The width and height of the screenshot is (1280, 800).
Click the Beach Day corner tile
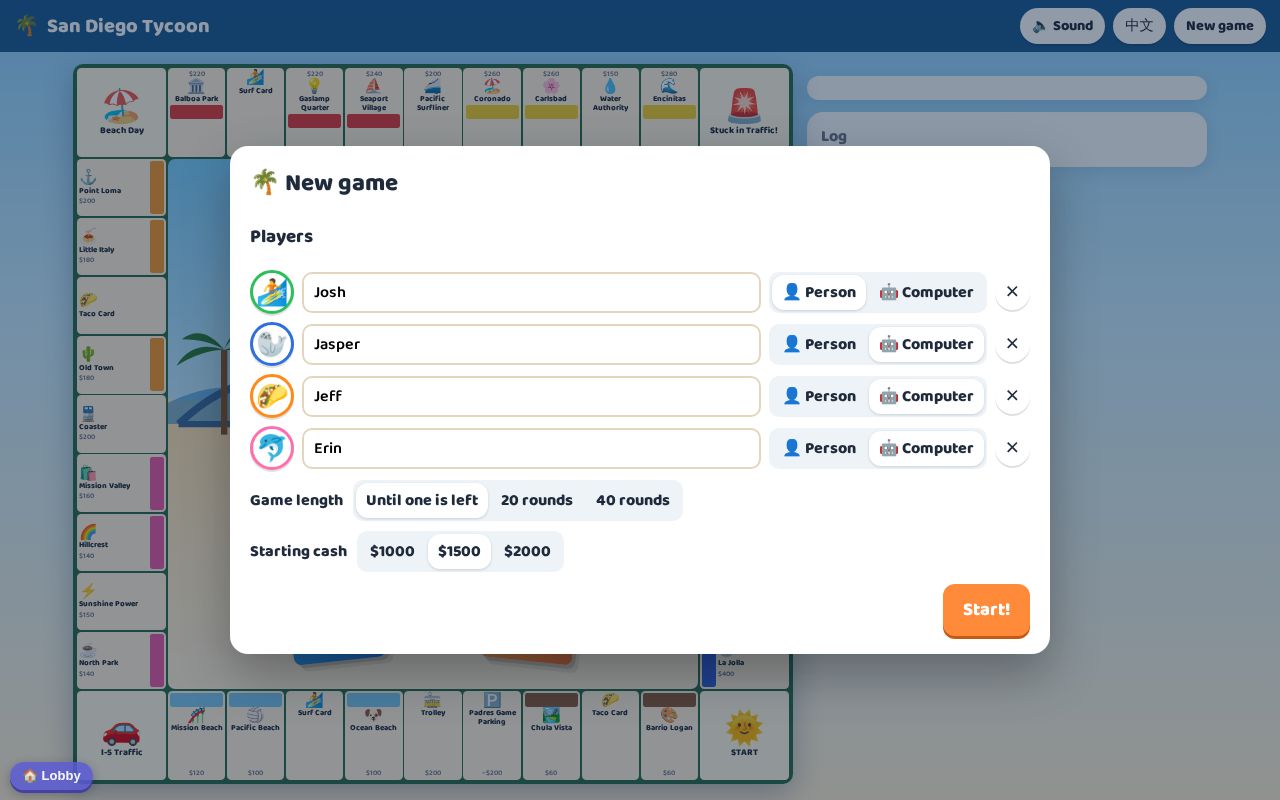point(122,112)
